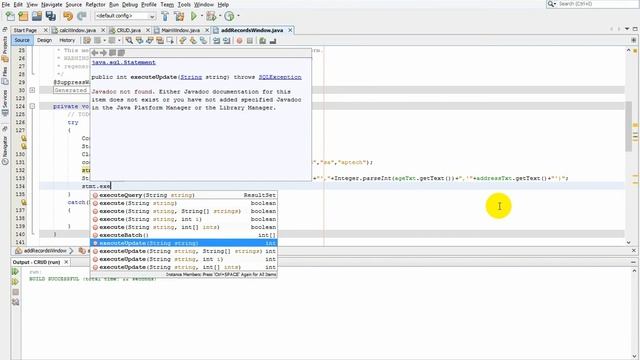640x360 pixels.
Task: Open the Profile Project dropdown arrow
Action: tap(238, 16)
